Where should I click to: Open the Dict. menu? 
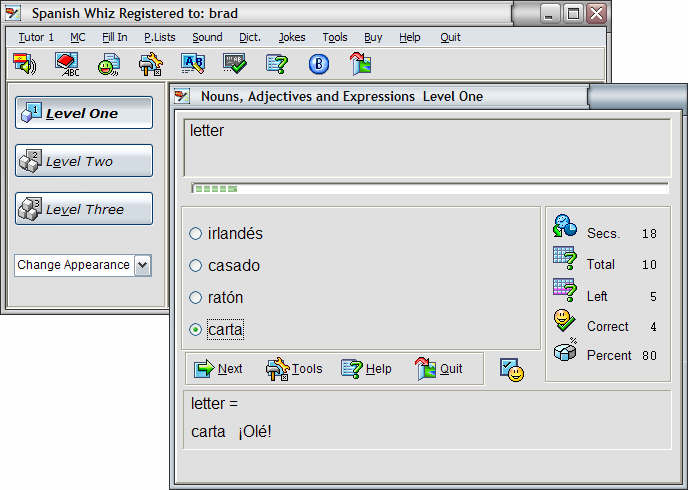pyautogui.click(x=250, y=37)
